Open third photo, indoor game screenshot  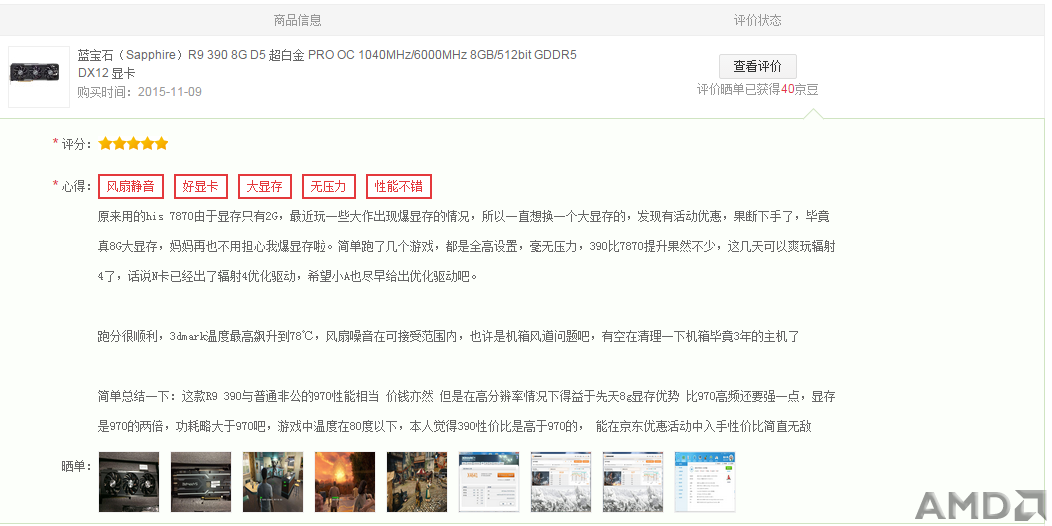click(x=273, y=482)
